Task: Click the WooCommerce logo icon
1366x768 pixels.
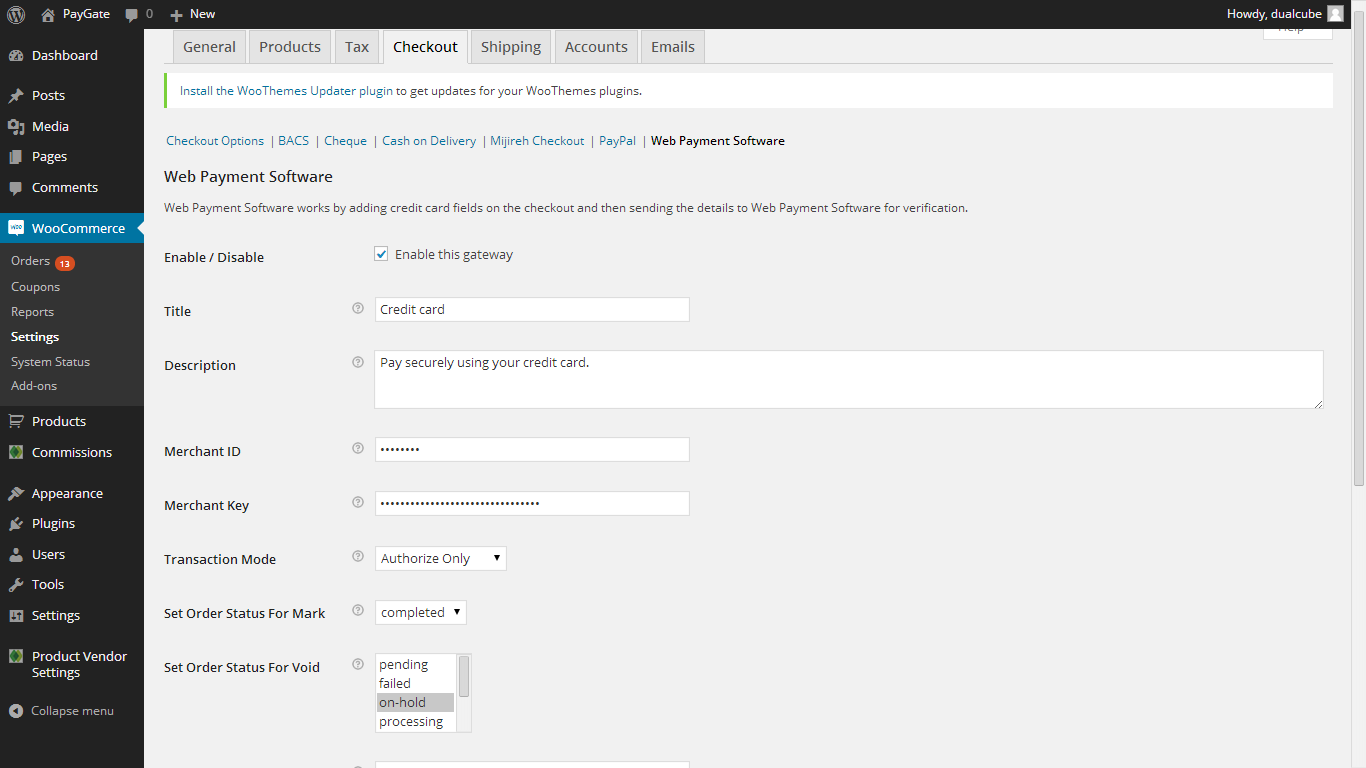Action: tap(16, 228)
